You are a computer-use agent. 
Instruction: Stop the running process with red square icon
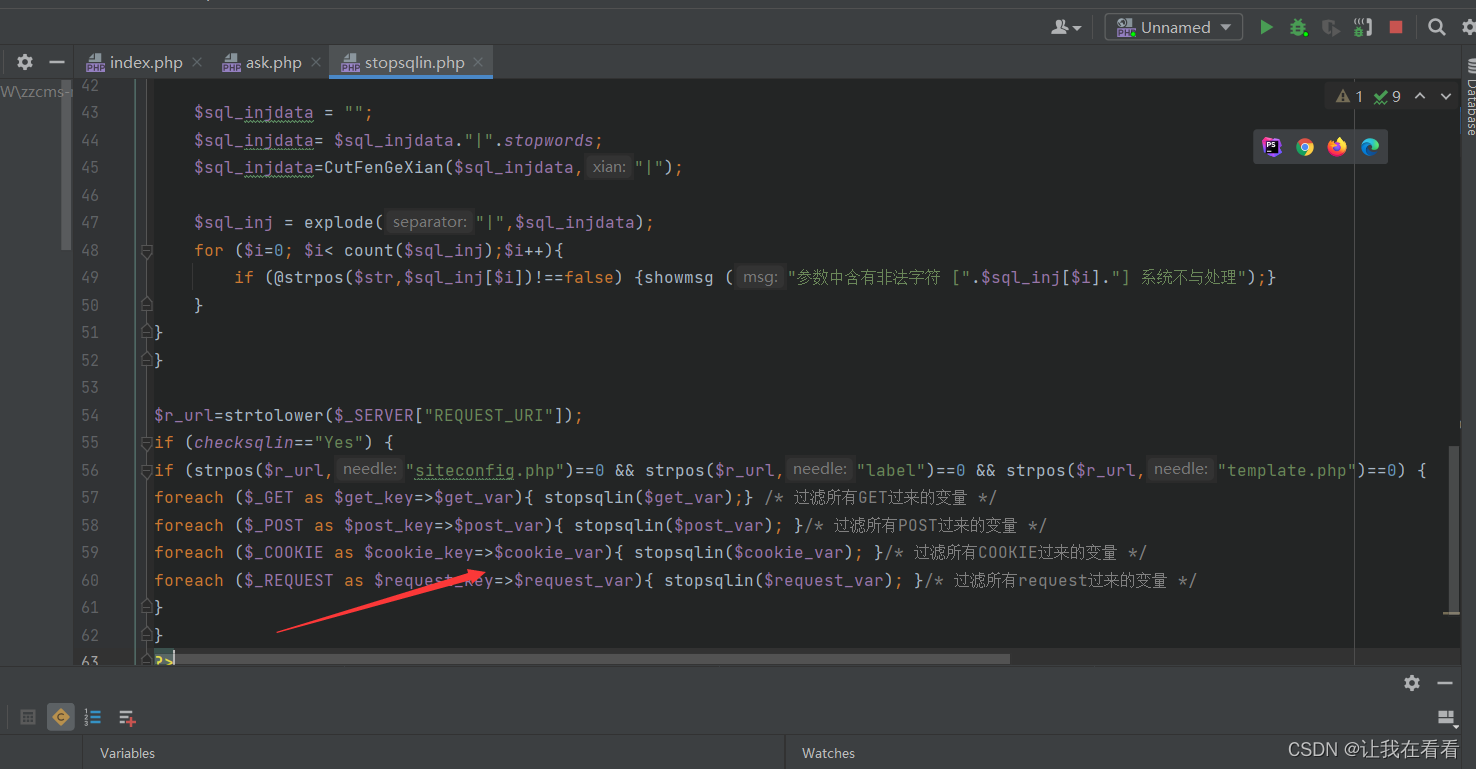1395,27
